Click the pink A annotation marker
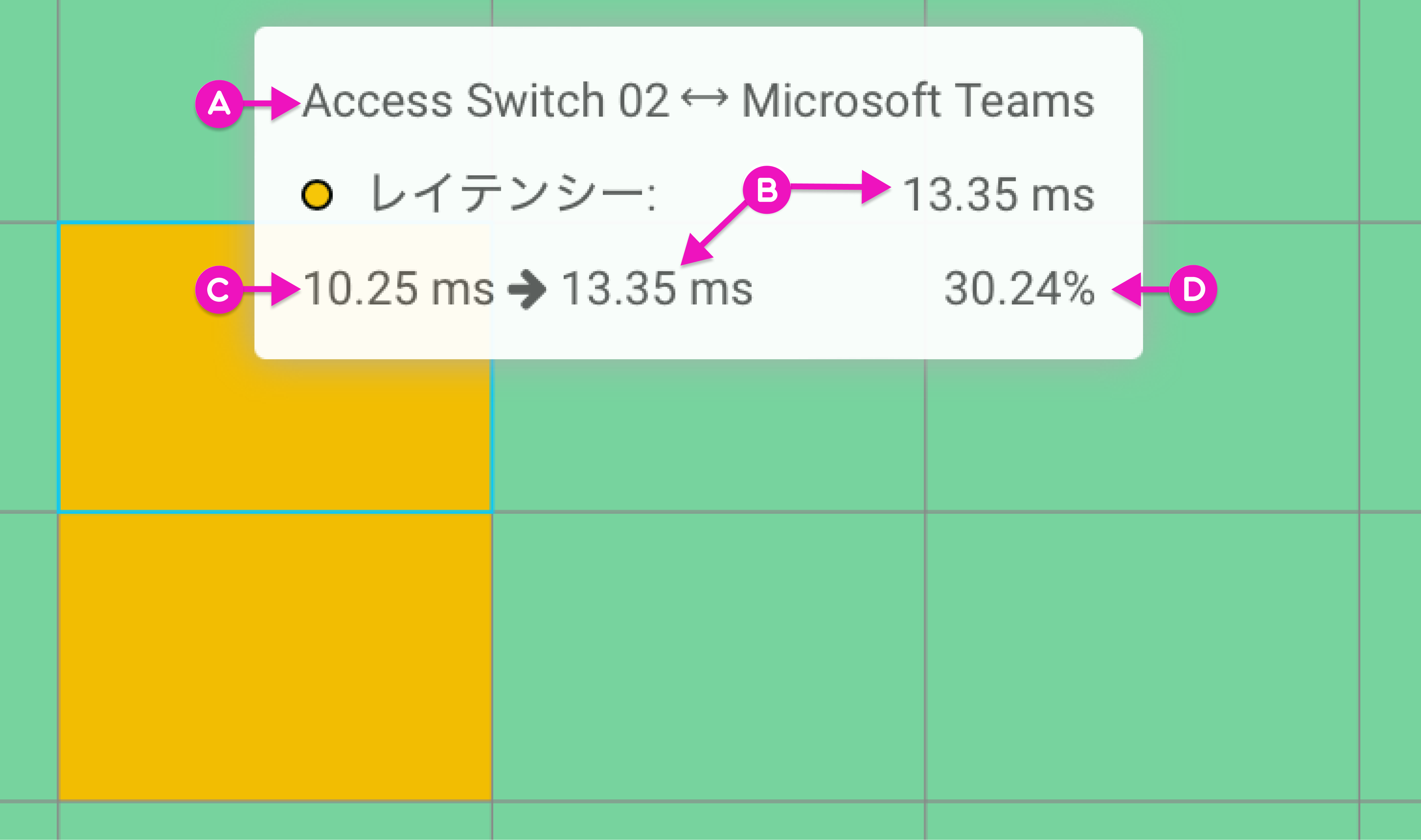This screenshot has height=840, width=1421. click(219, 104)
